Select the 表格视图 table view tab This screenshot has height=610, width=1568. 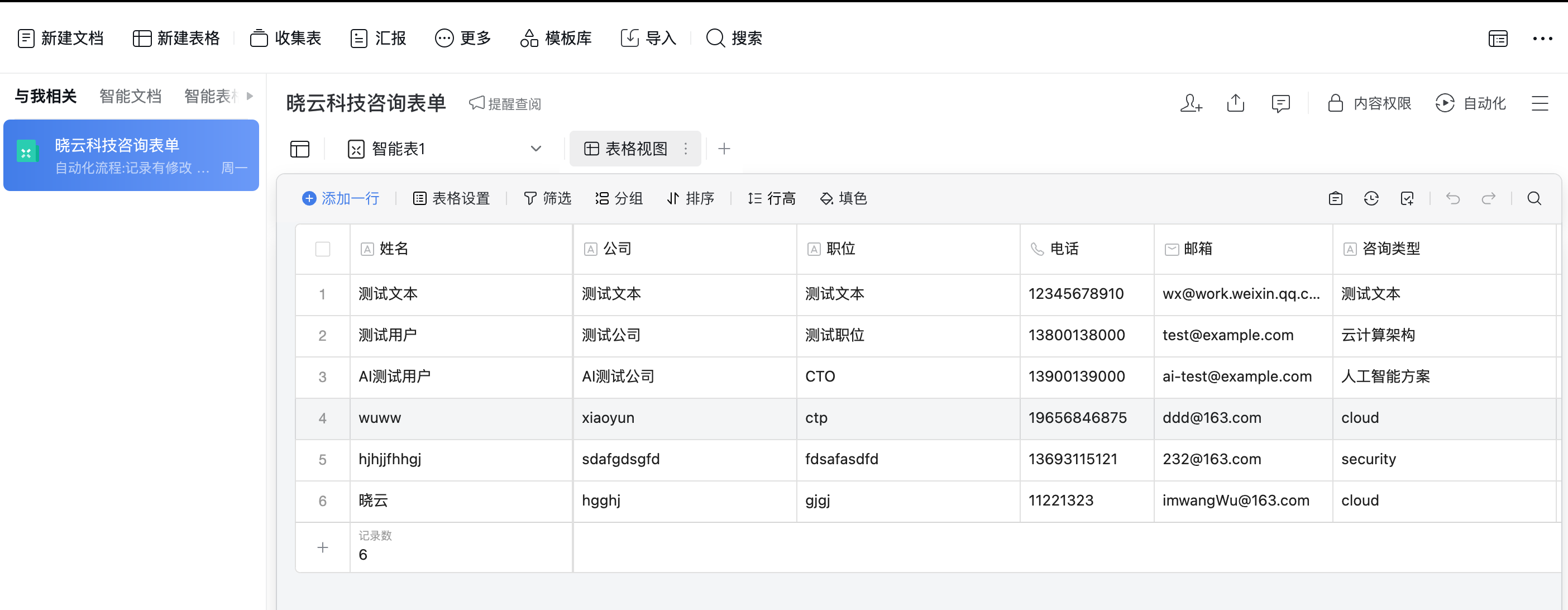click(635, 149)
